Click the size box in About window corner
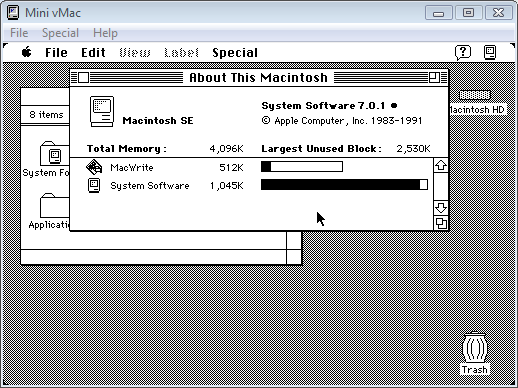 [x=441, y=223]
